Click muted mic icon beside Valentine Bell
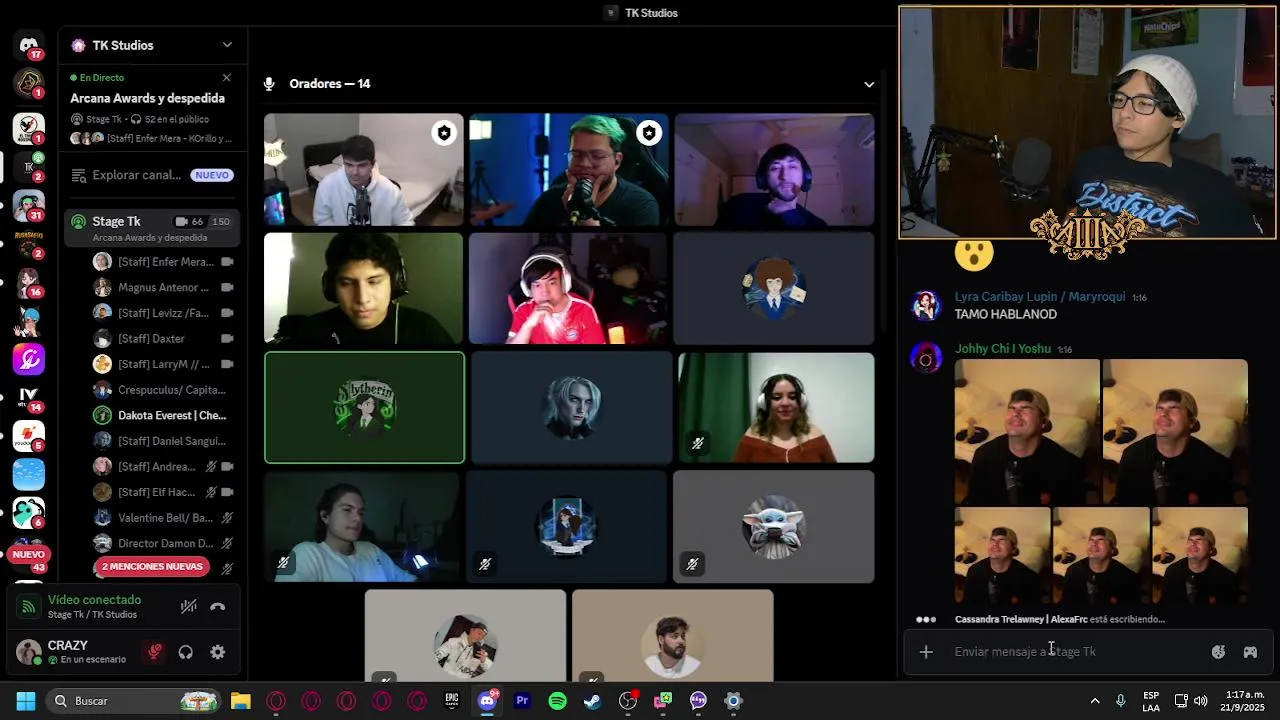Screen dimensions: 1280x720 coord(227,518)
